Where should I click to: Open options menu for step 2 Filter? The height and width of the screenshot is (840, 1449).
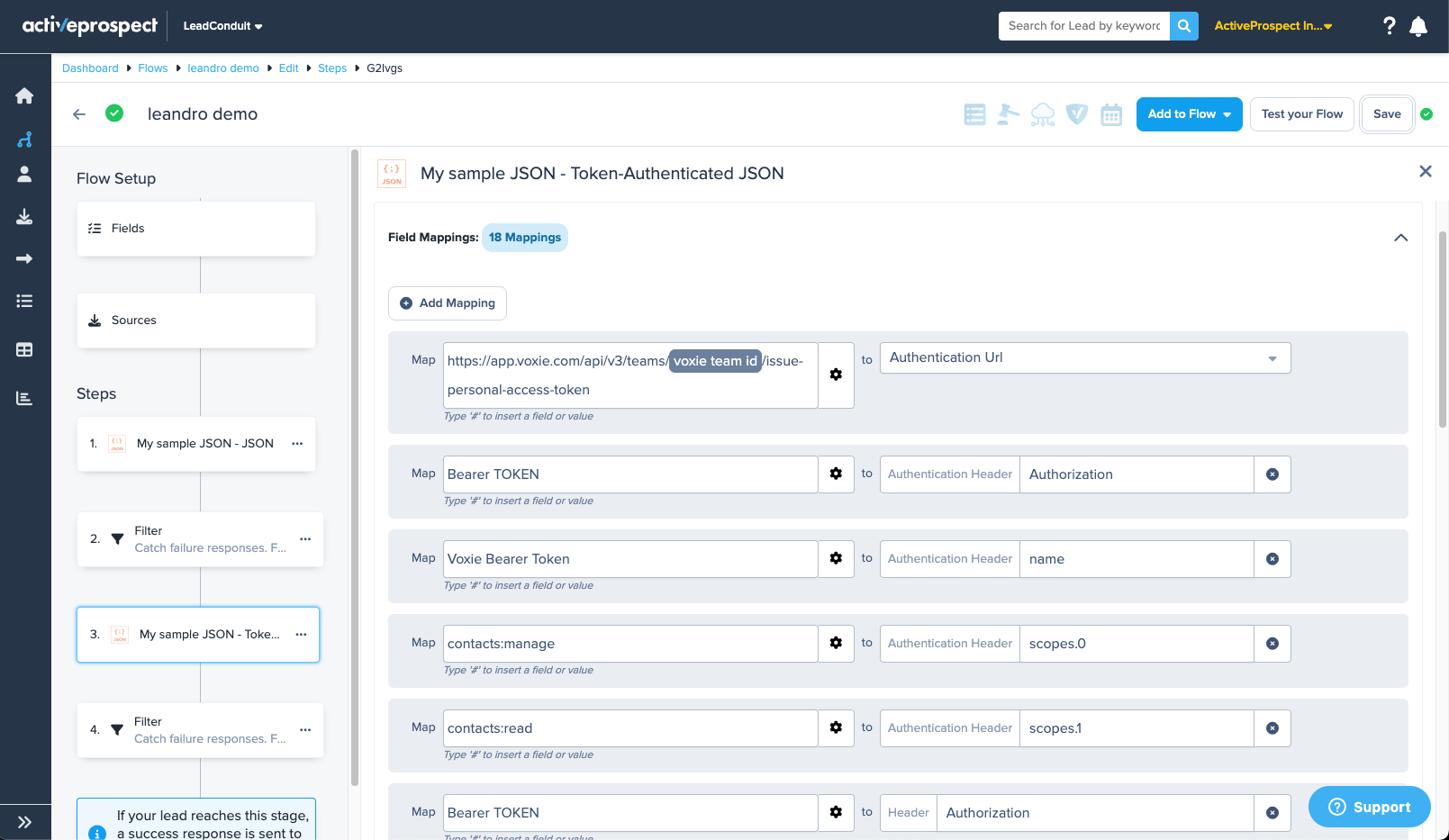[305, 539]
